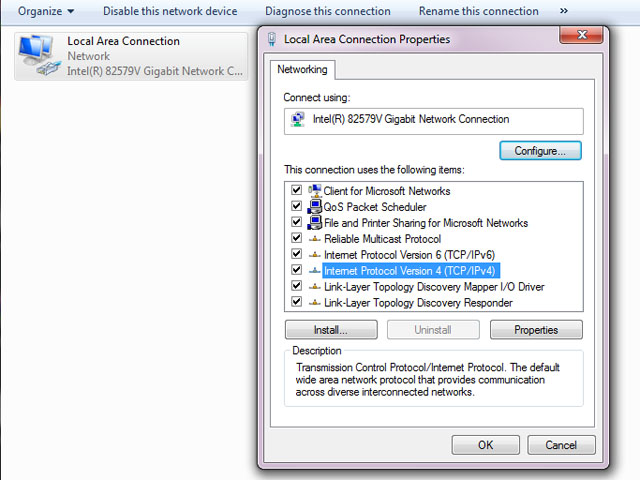640x480 pixels.
Task: Click the Client for Microsoft Networks icon
Action: [315, 191]
